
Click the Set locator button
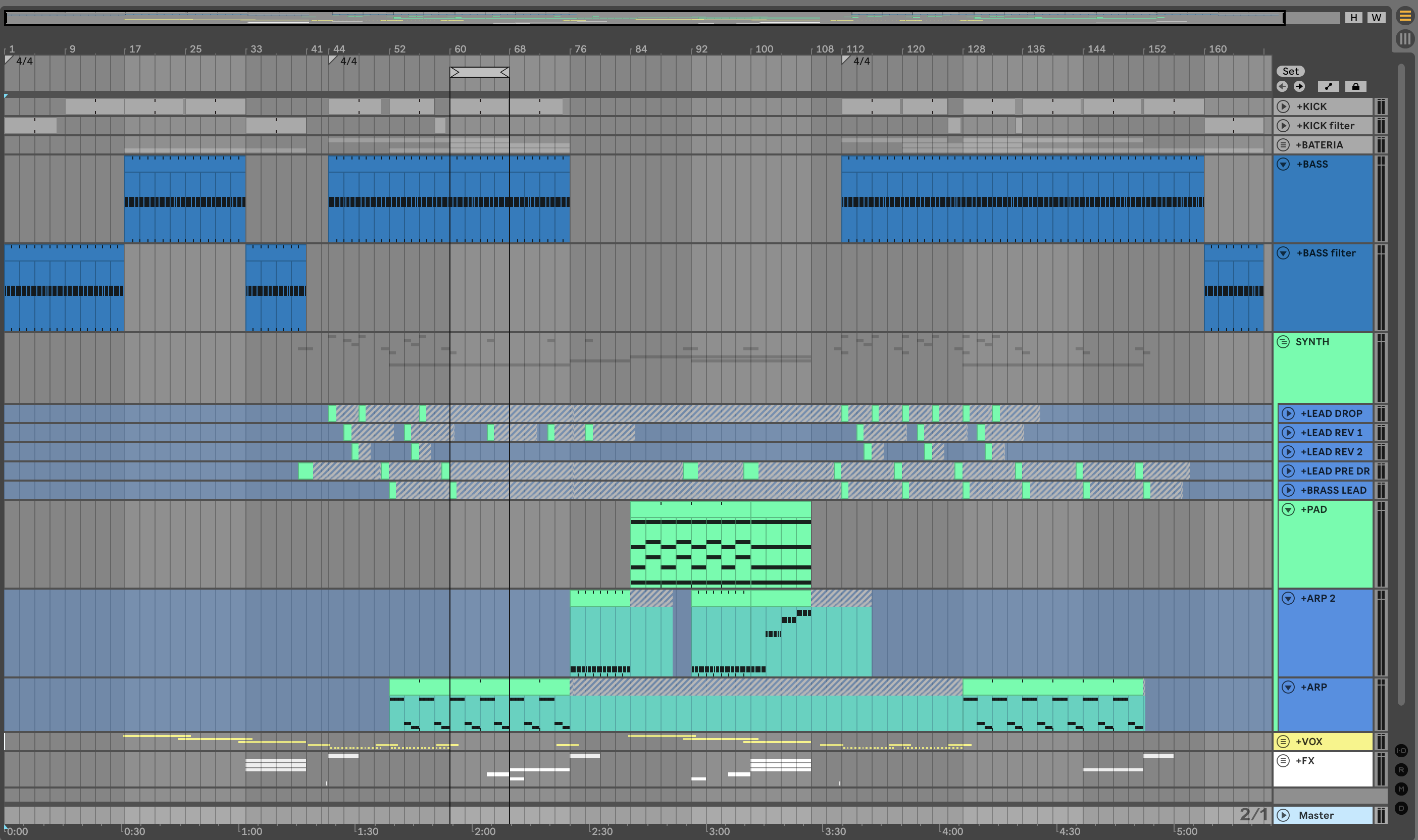pos(1290,71)
